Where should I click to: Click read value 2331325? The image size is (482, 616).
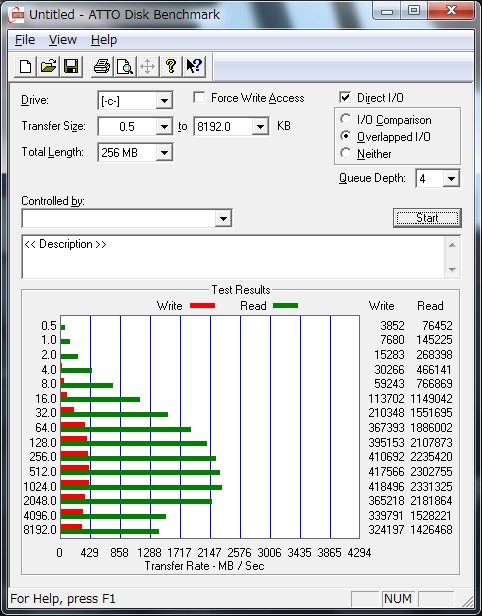pyautogui.click(x=431, y=486)
